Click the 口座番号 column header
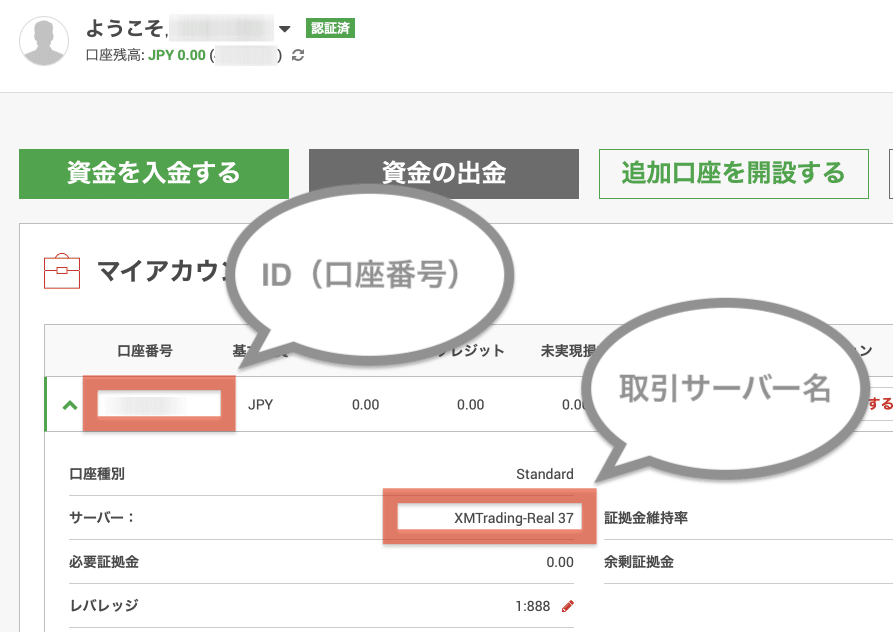893x632 pixels. [145, 351]
